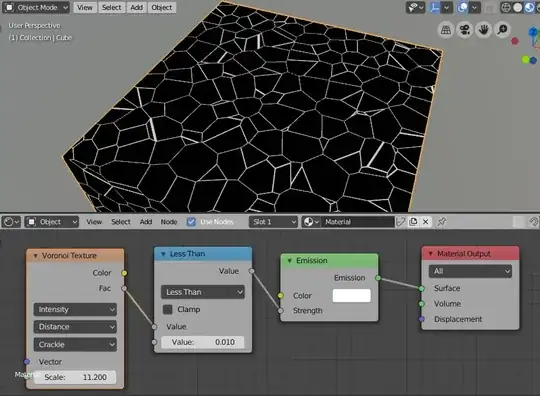
Task: Open the Slot 1 material slot dropdown
Action: click(273, 222)
